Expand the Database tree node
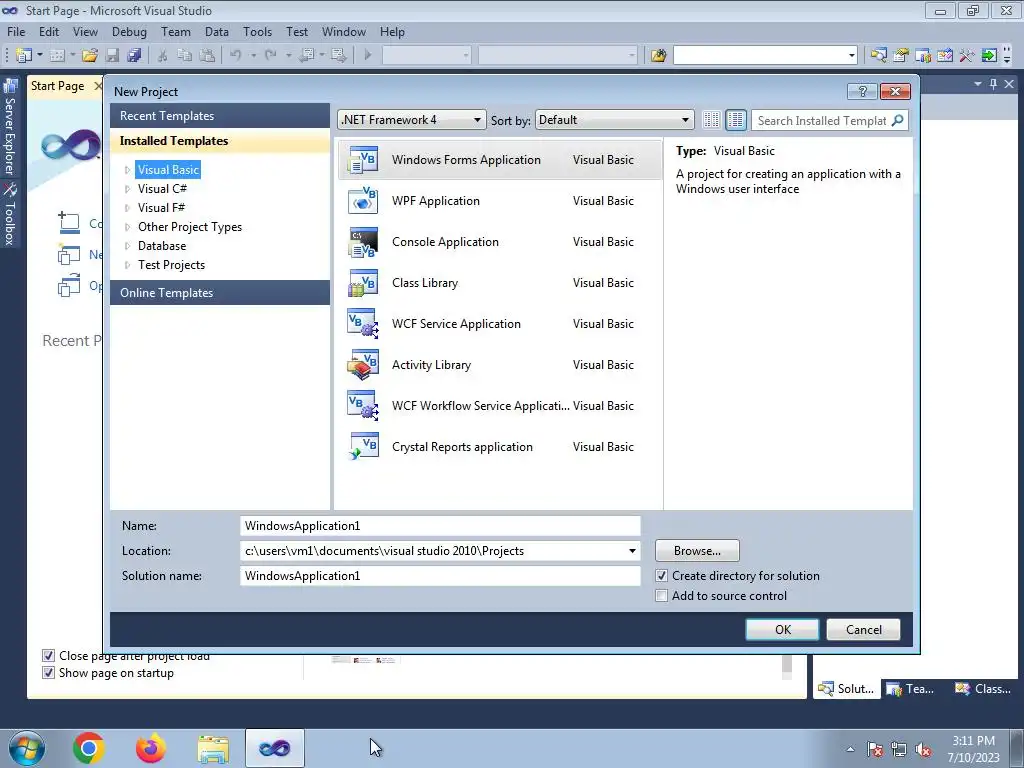Screen dimensions: 1024x768 (127, 246)
